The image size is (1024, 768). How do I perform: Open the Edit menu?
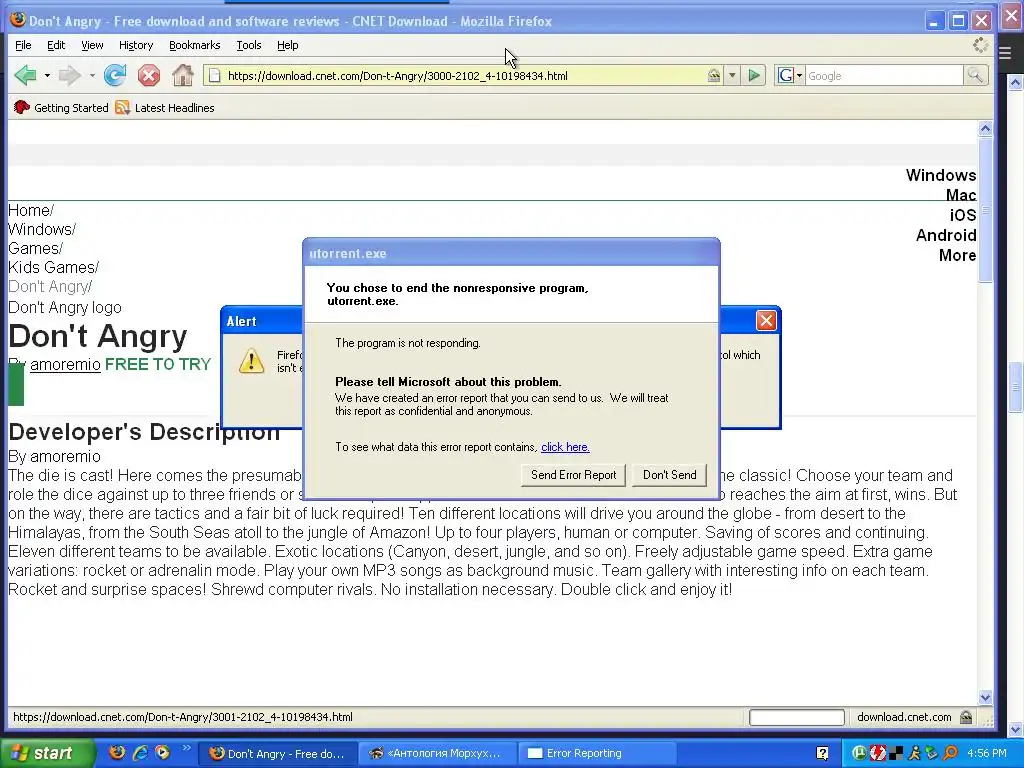[x=56, y=45]
